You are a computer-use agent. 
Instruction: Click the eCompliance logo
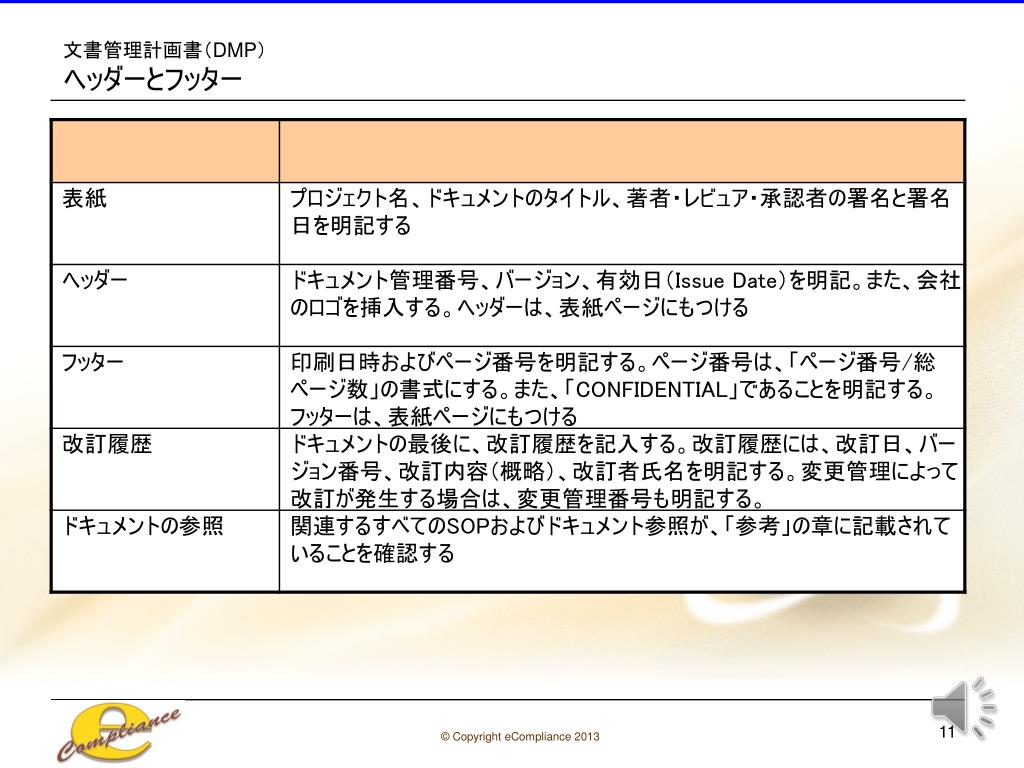click(x=118, y=733)
